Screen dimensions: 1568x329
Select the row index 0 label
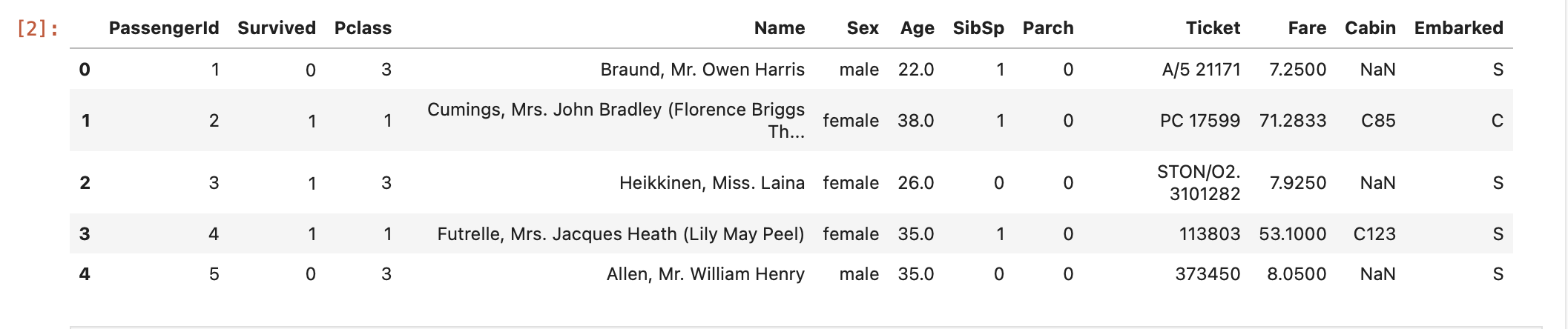(x=85, y=70)
